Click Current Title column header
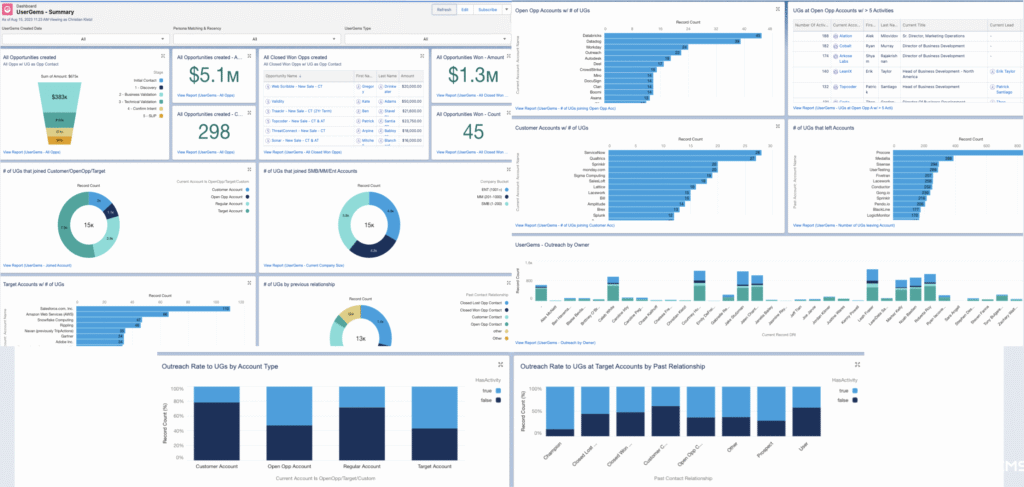This screenshot has height=487, width=1024. click(x=944, y=25)
